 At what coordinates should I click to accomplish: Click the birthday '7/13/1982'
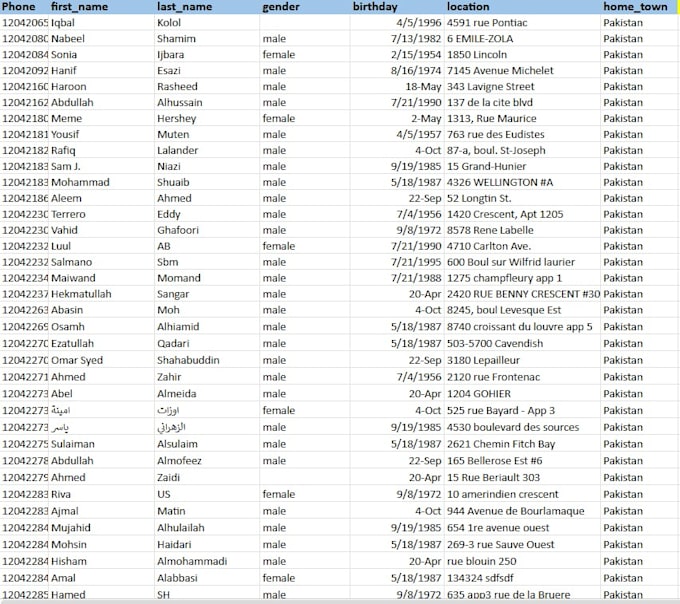click(x=416, y=39)
